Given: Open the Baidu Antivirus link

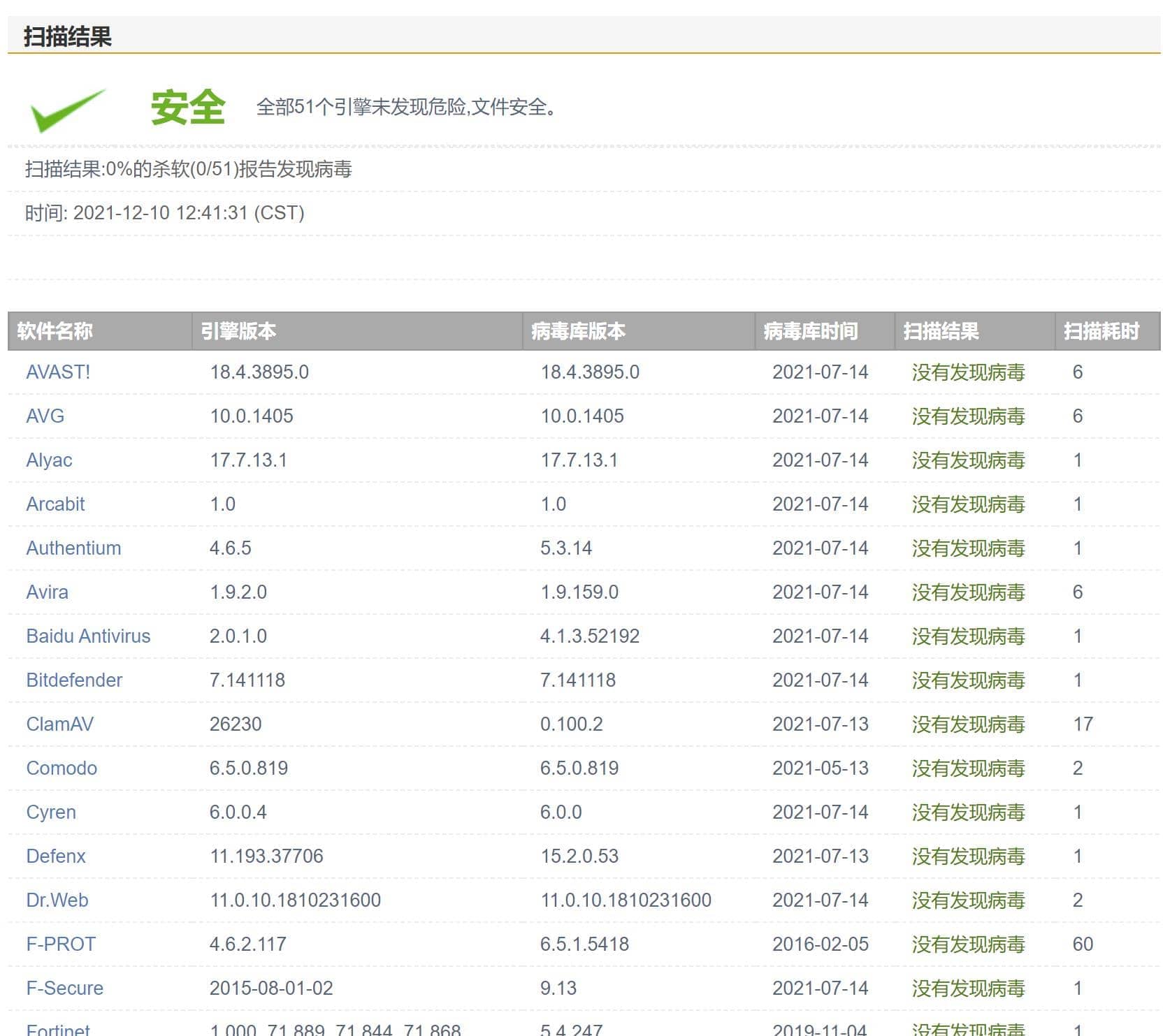Looking at the screenshot, I should point(88,636).
